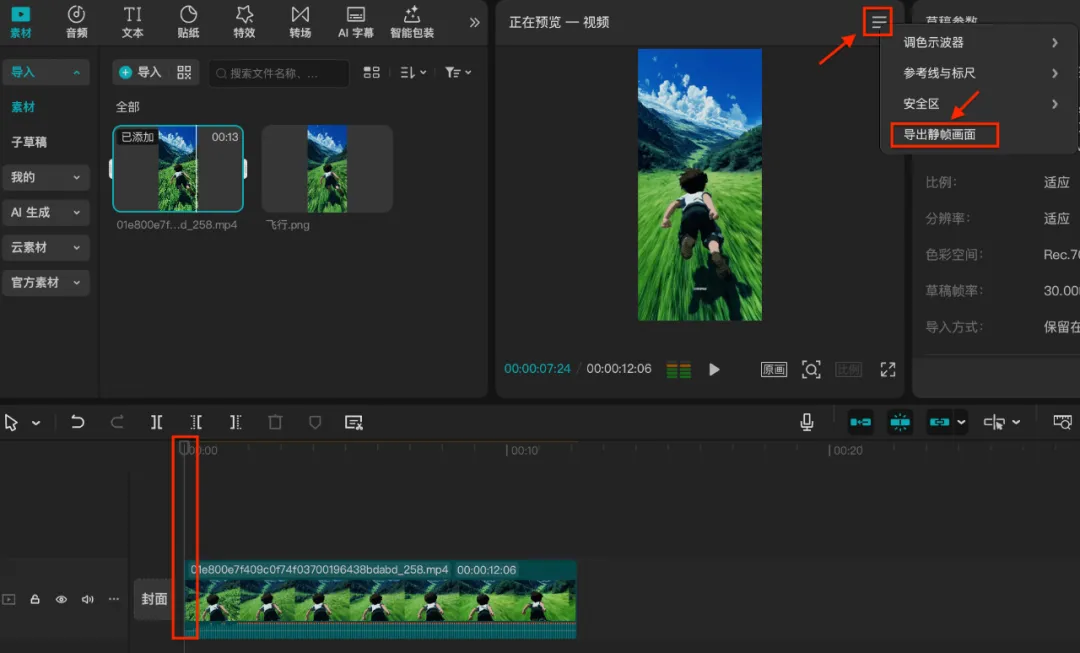Open the selection tool mode dropdown

click(36, 423)
